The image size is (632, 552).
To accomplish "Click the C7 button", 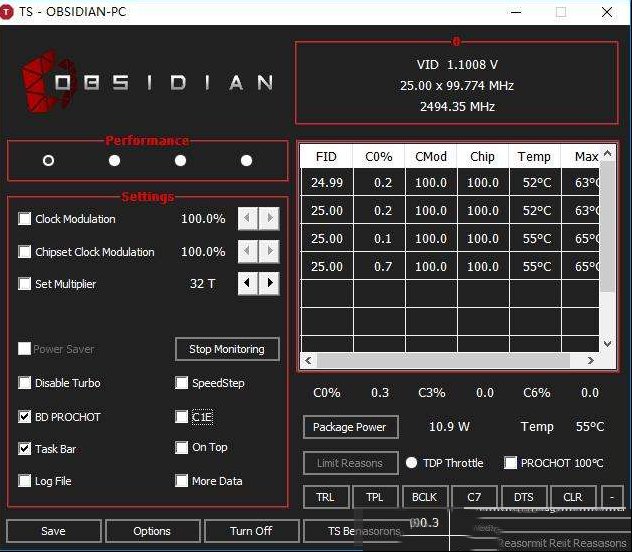I will (474, 497).
